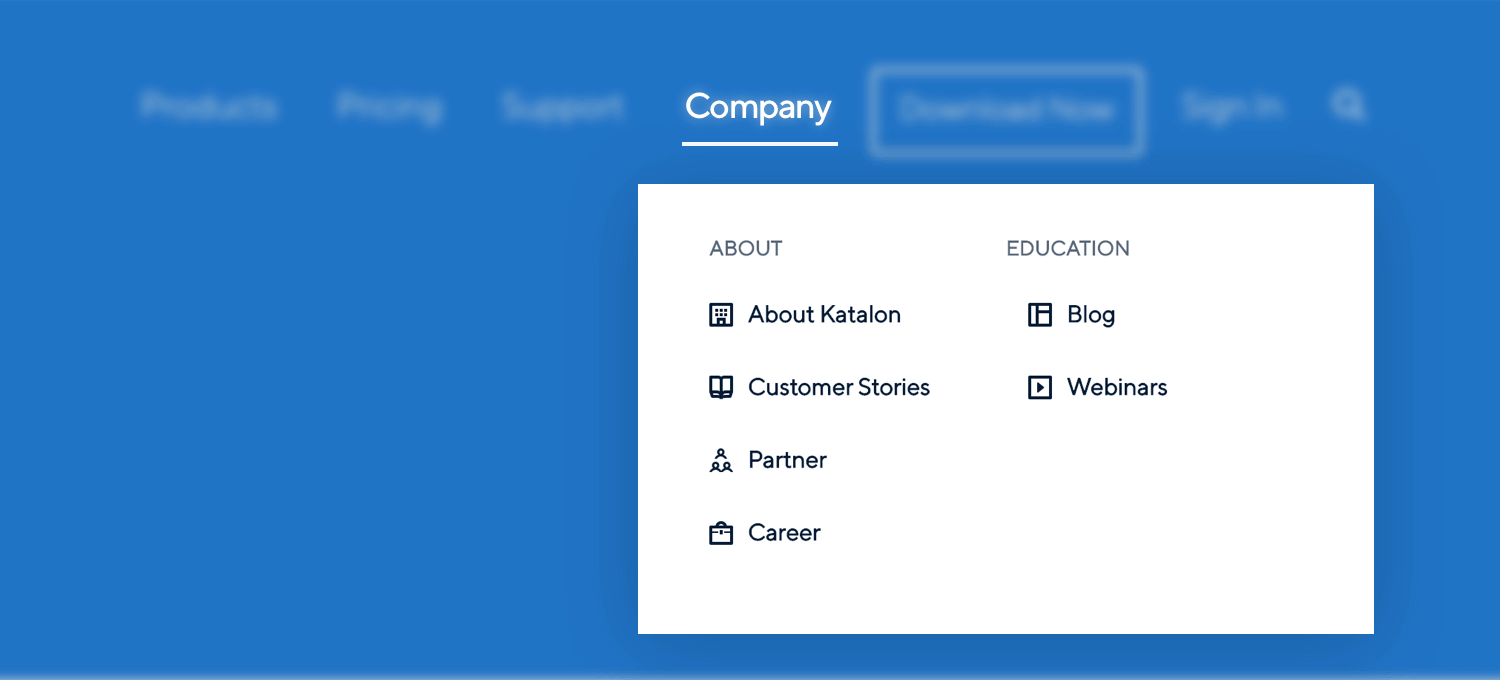
Task: Open the Career page link
Action: (x=784, y=533)
